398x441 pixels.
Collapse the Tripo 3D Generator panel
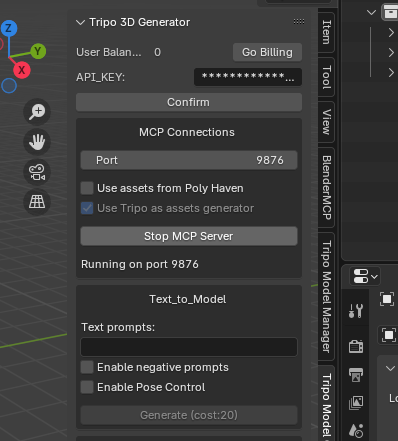point(80,22)
